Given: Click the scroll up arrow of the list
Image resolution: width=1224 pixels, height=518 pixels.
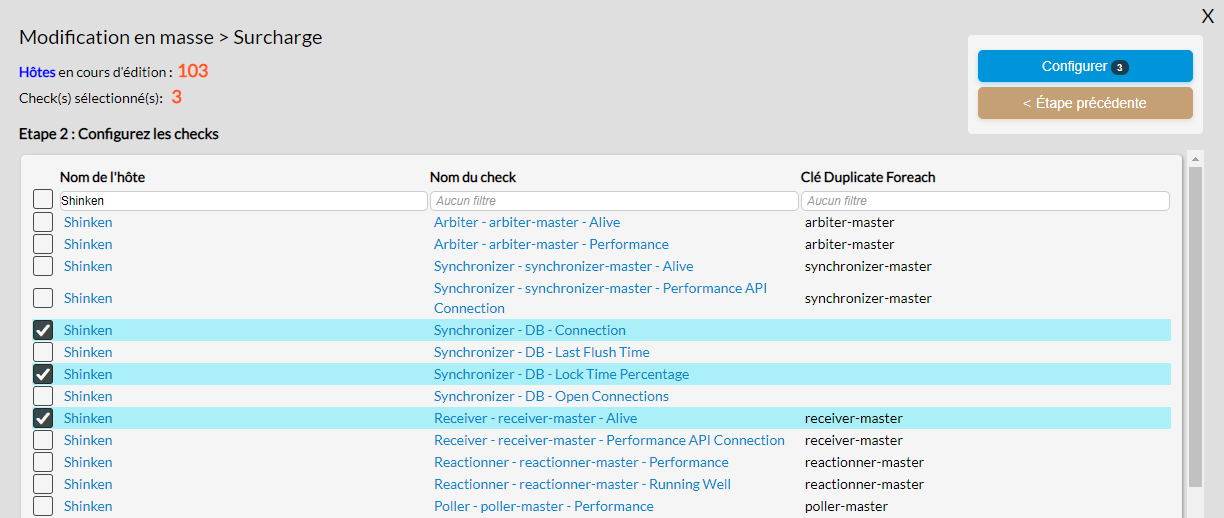Looking at the screenshot, I should pos(1195,158).
